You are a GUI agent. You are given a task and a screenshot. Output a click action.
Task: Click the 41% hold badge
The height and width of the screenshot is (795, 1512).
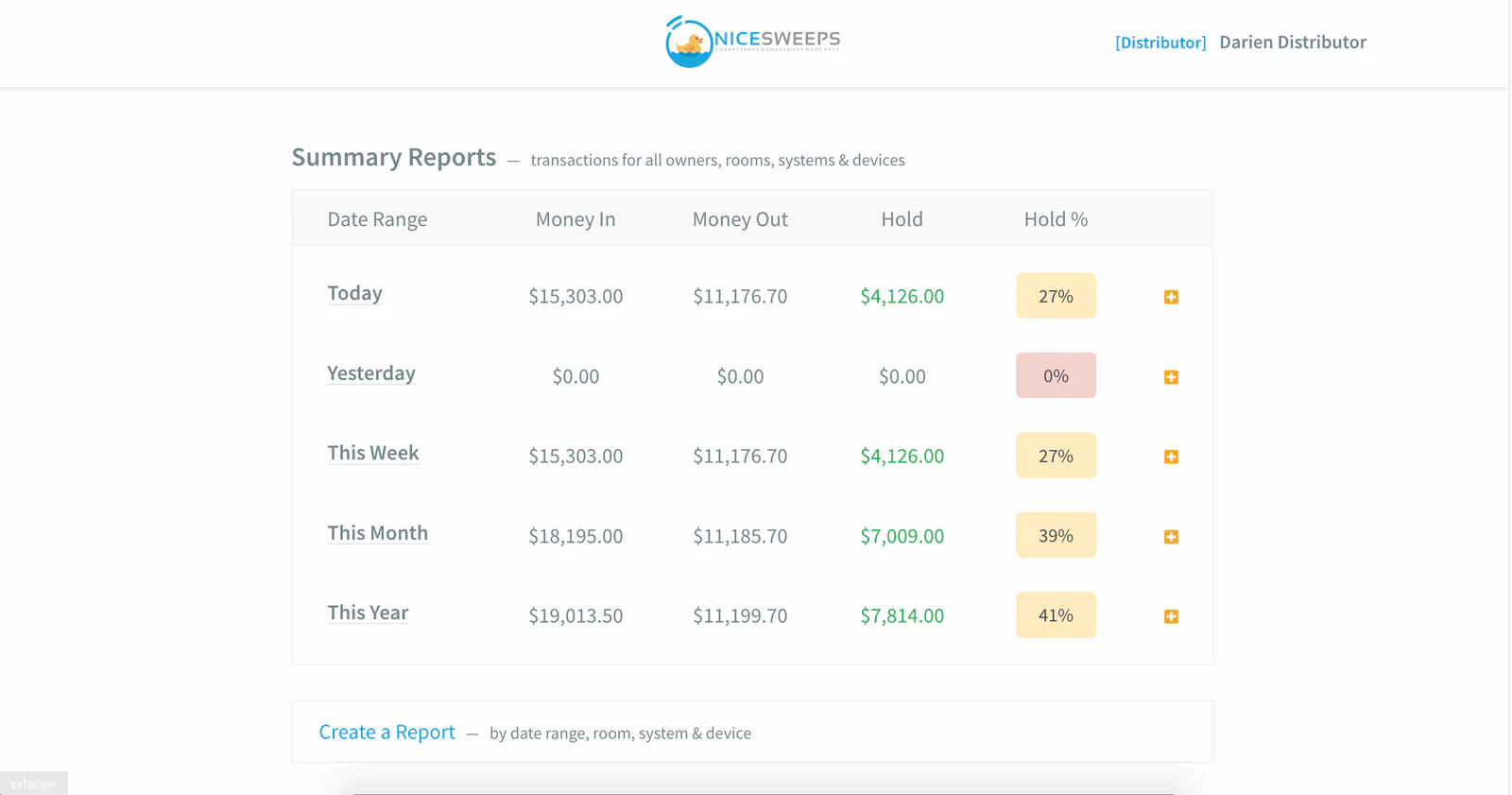[x=1056, y=615]
